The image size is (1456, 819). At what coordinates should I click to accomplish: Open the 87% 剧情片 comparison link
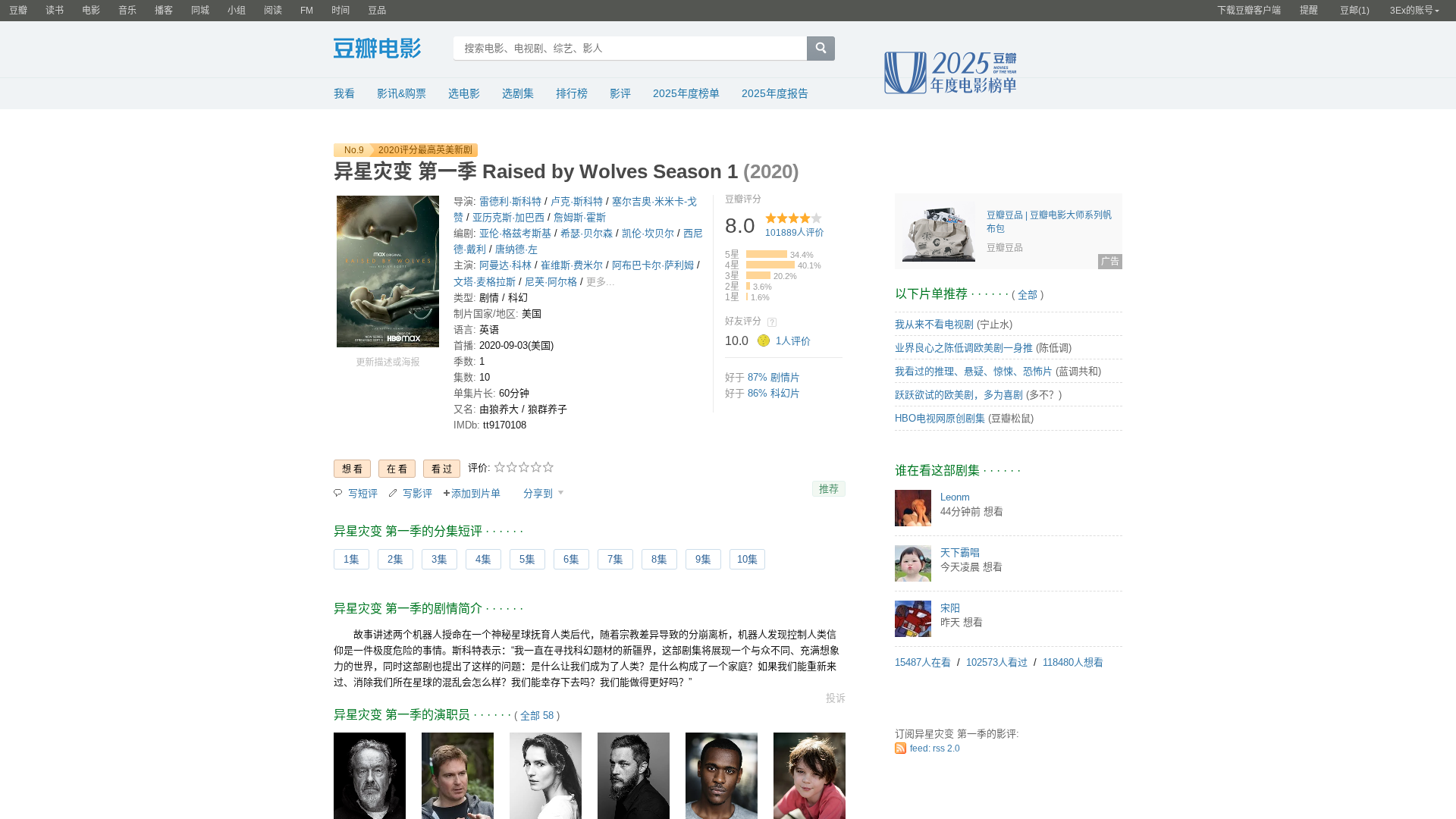(x=773, y=378)
